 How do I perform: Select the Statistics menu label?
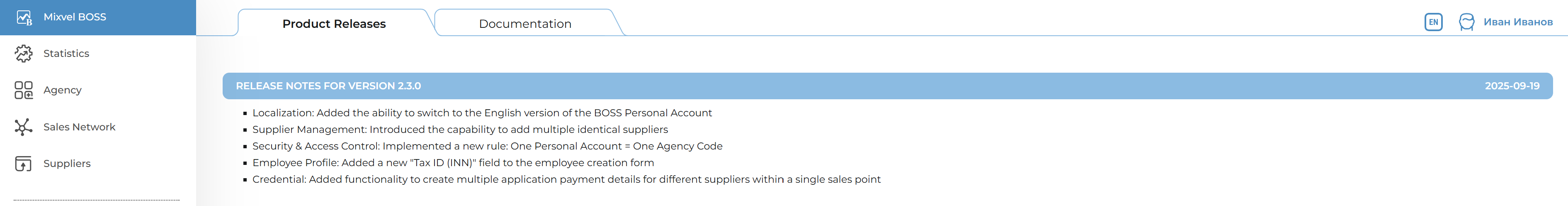pyautogui.click(x=66, y=54)
